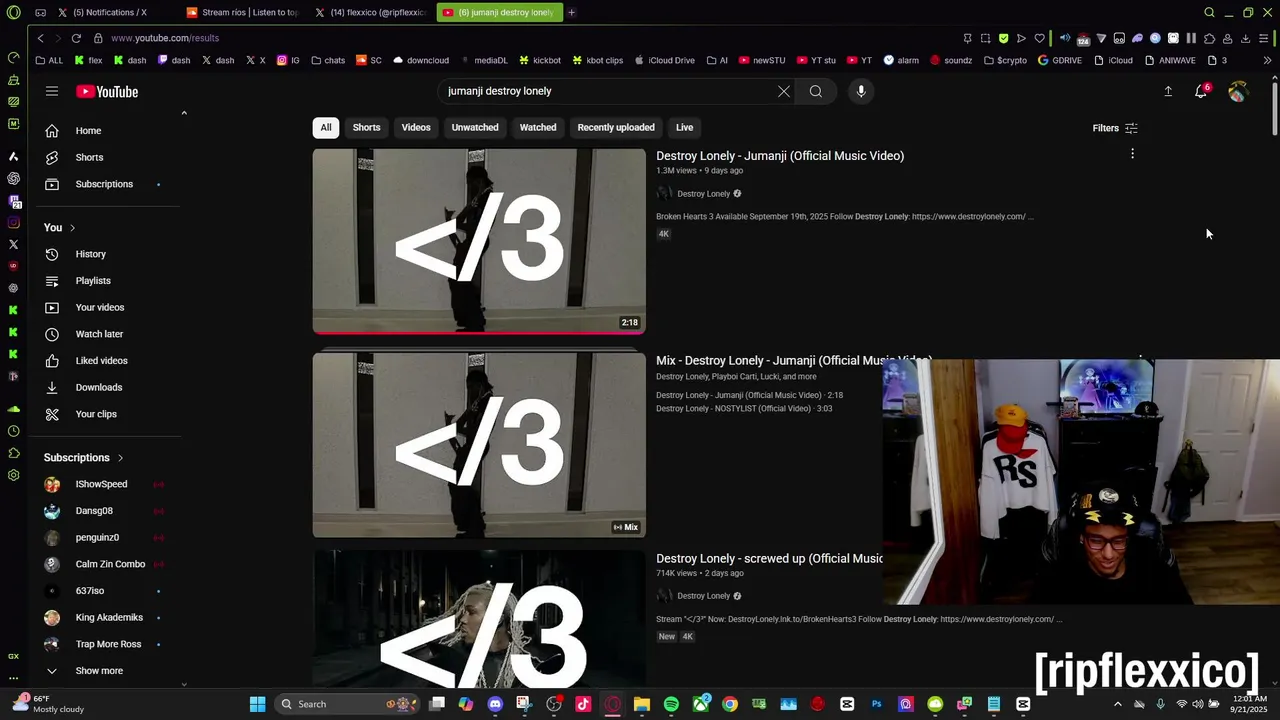
Task: Show hidden system tray icons
Action: pos(1118,704)
